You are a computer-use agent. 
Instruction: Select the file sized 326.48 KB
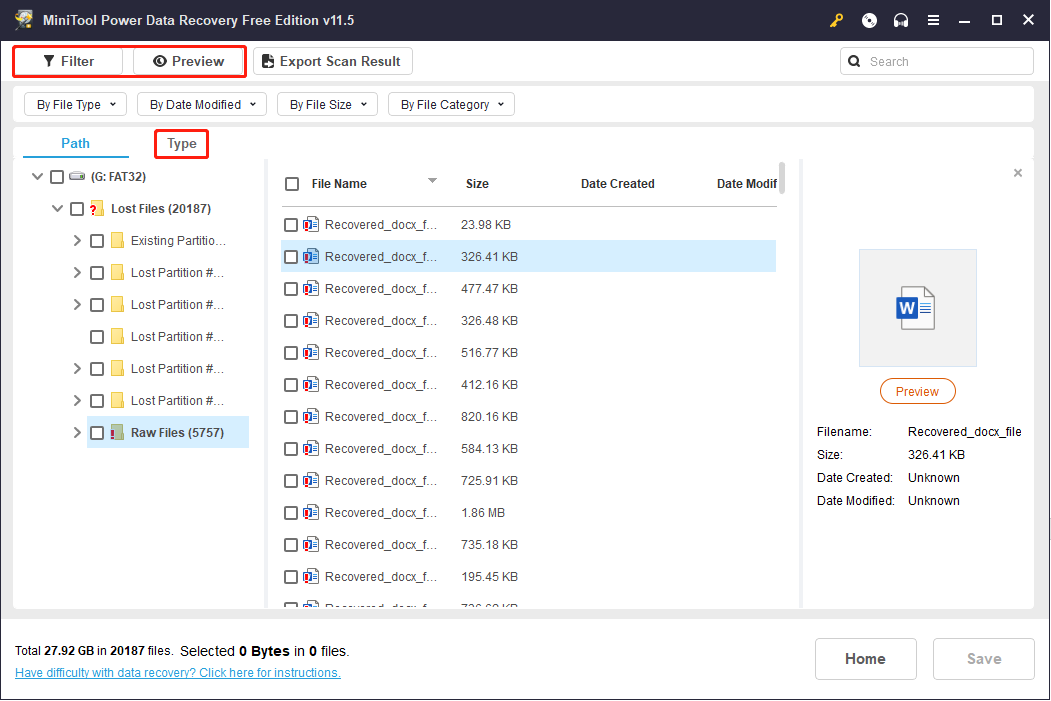coord(528,321)
